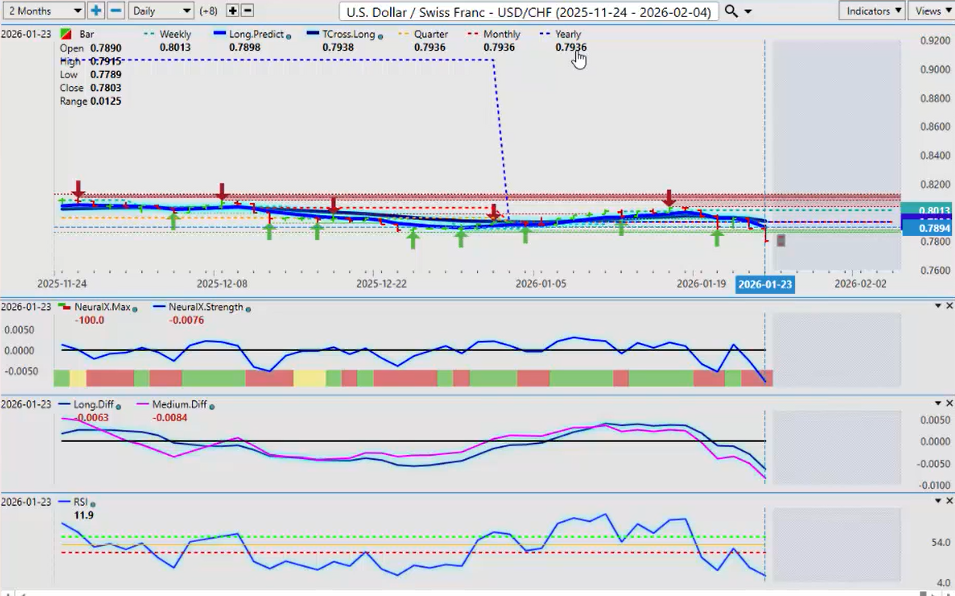Open the Indicators menu
This screenshot has width=955, height=596.
click(872, 10)
